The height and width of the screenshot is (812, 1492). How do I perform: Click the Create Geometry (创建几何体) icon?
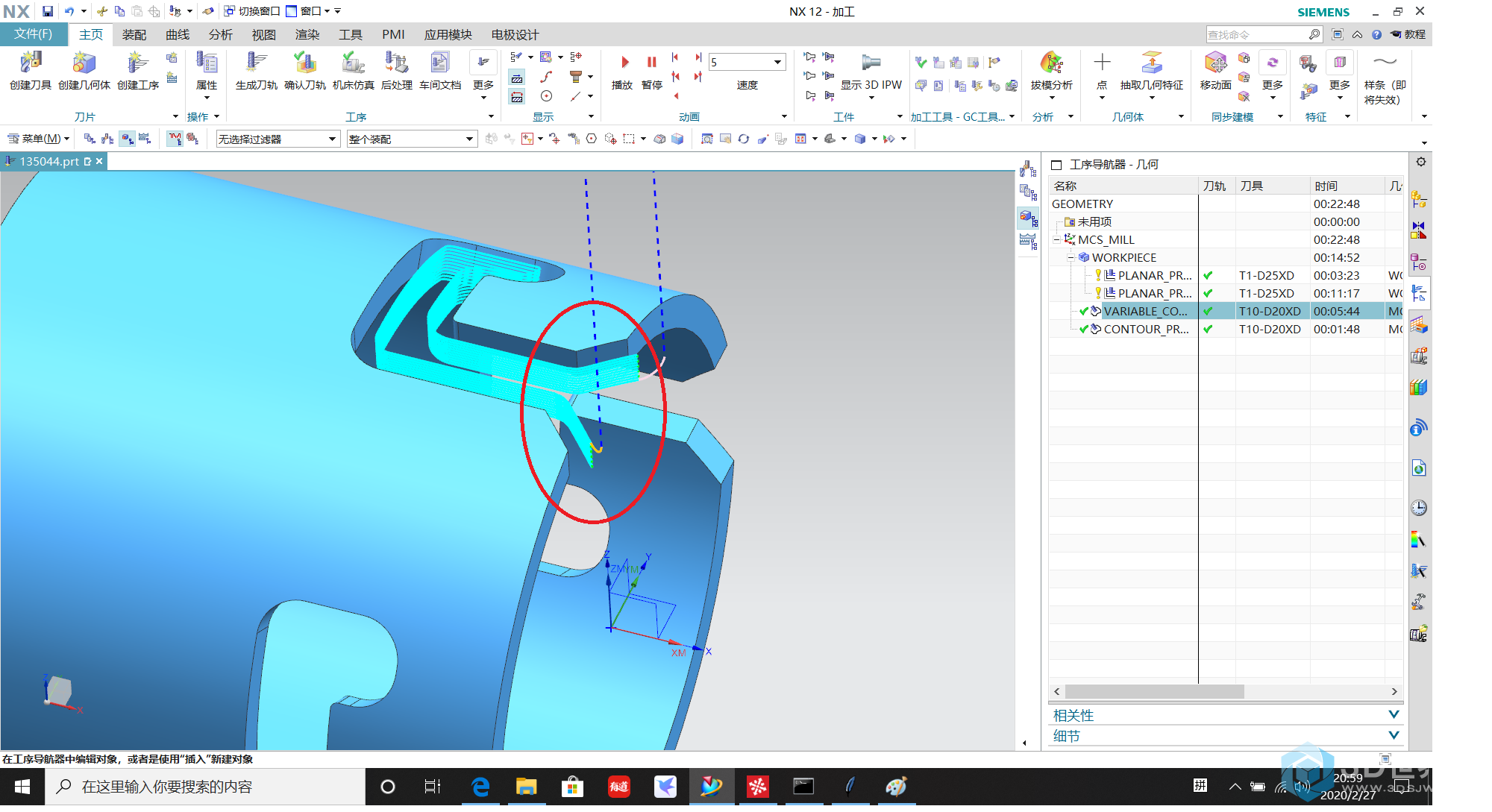click(84, 63)
